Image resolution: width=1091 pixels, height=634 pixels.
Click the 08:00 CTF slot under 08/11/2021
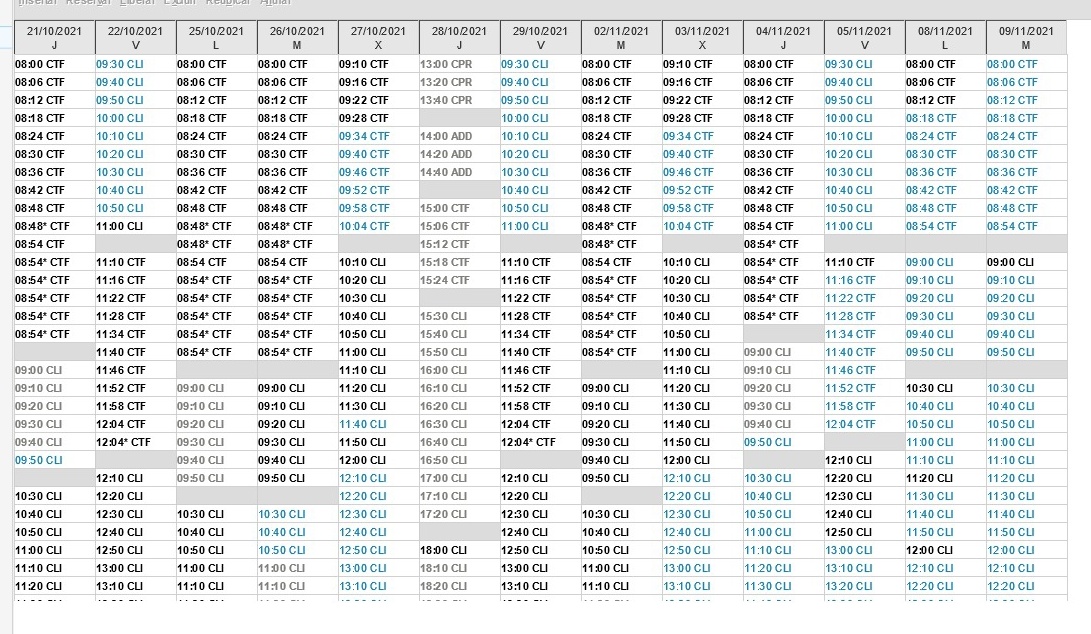[x=946, y=64]
